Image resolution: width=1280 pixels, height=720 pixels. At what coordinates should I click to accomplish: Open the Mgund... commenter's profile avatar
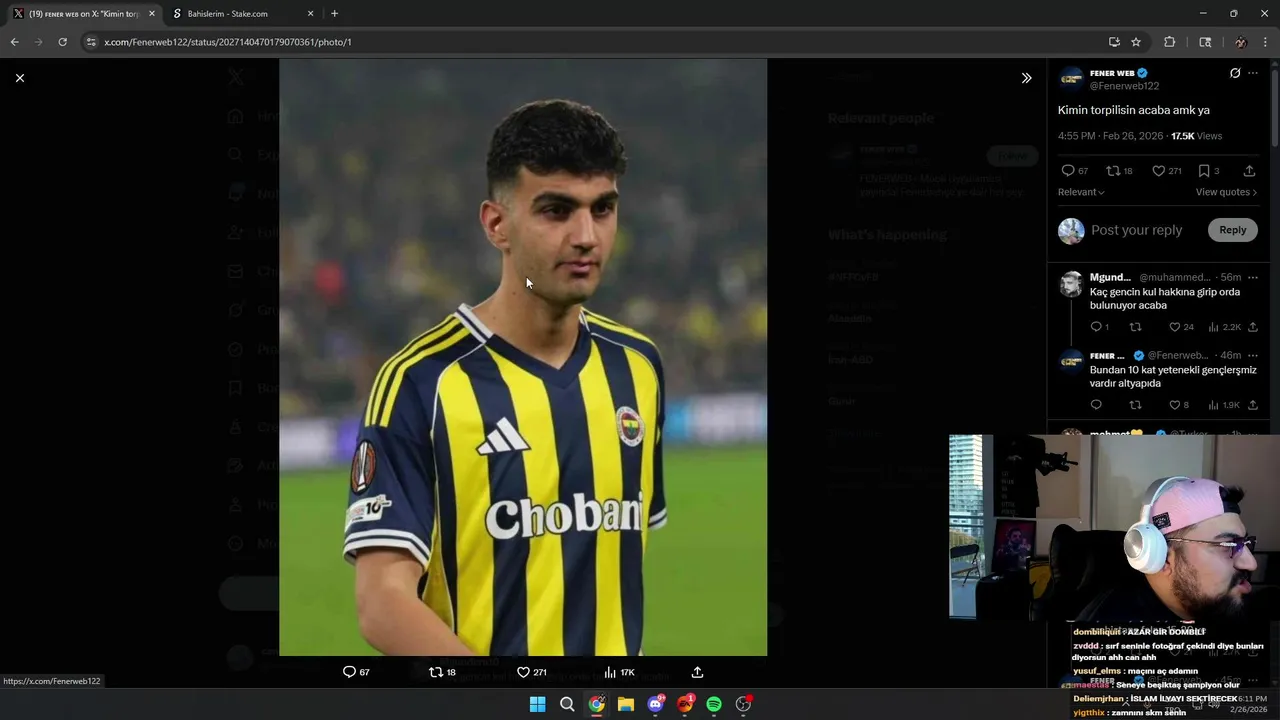tap(1071, 284)
